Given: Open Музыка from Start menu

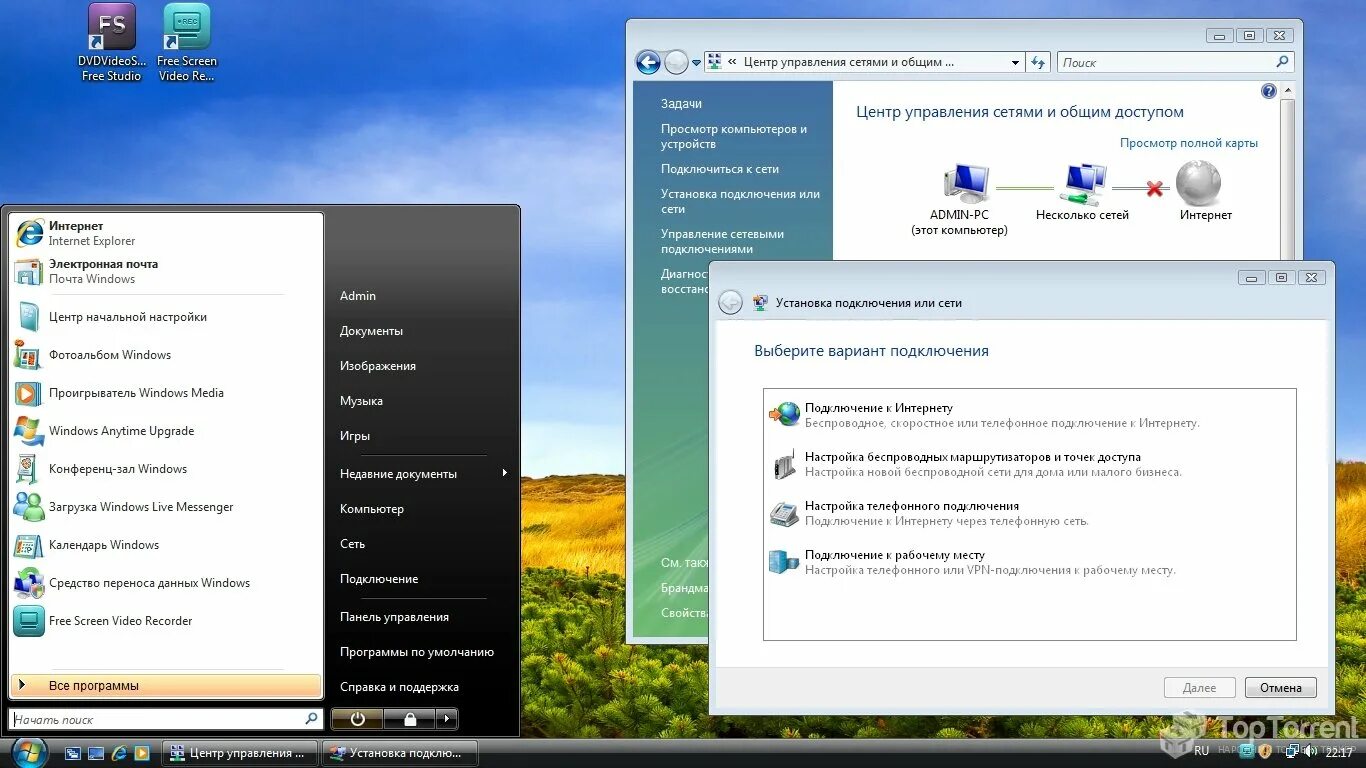Looking at the screenshot, I should [361, 401].
